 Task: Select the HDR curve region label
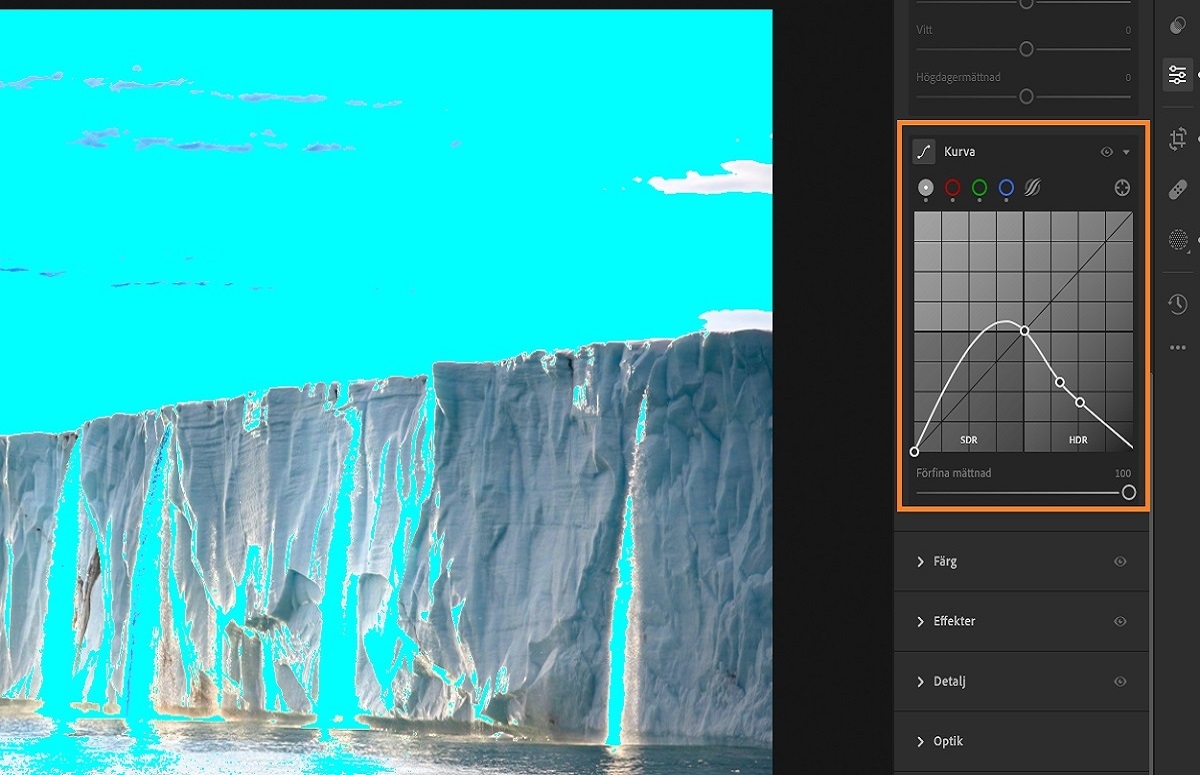click(1078, 439)
